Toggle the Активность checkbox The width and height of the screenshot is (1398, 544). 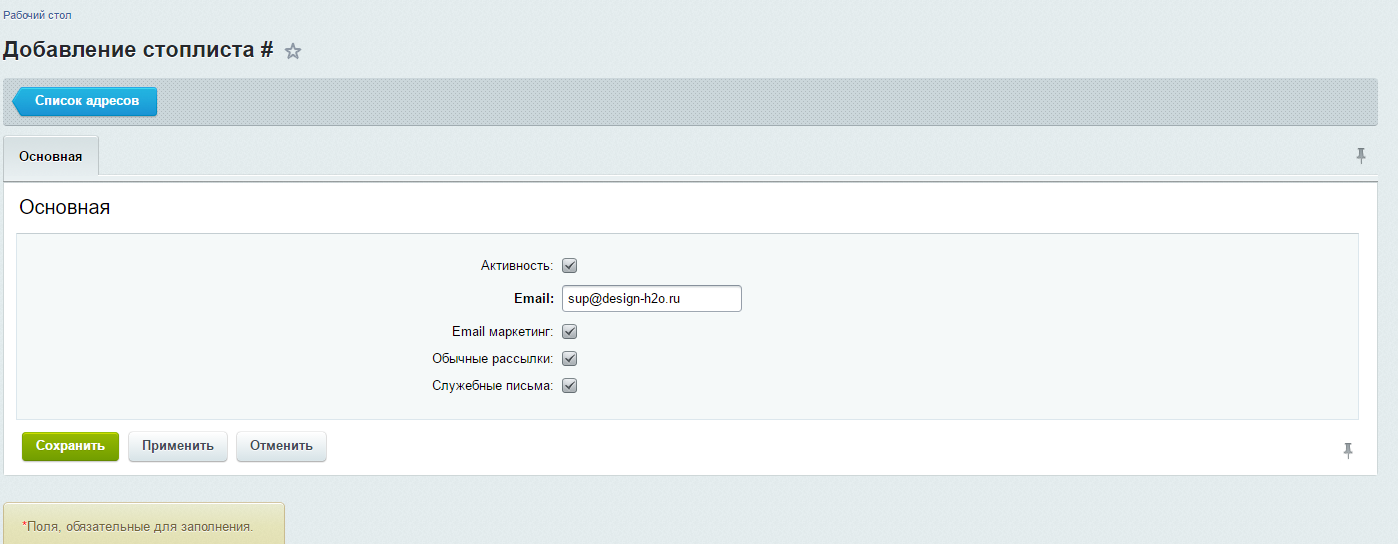tap(570, 266)
